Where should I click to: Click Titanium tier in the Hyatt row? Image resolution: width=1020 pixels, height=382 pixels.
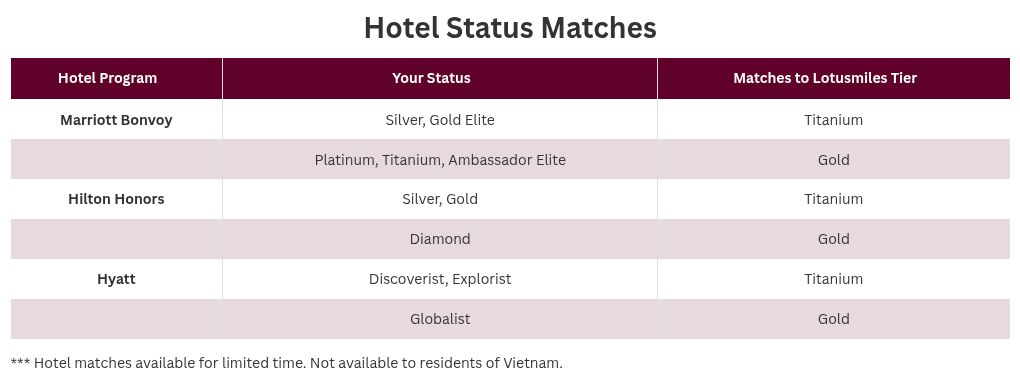tap(833, 279)
